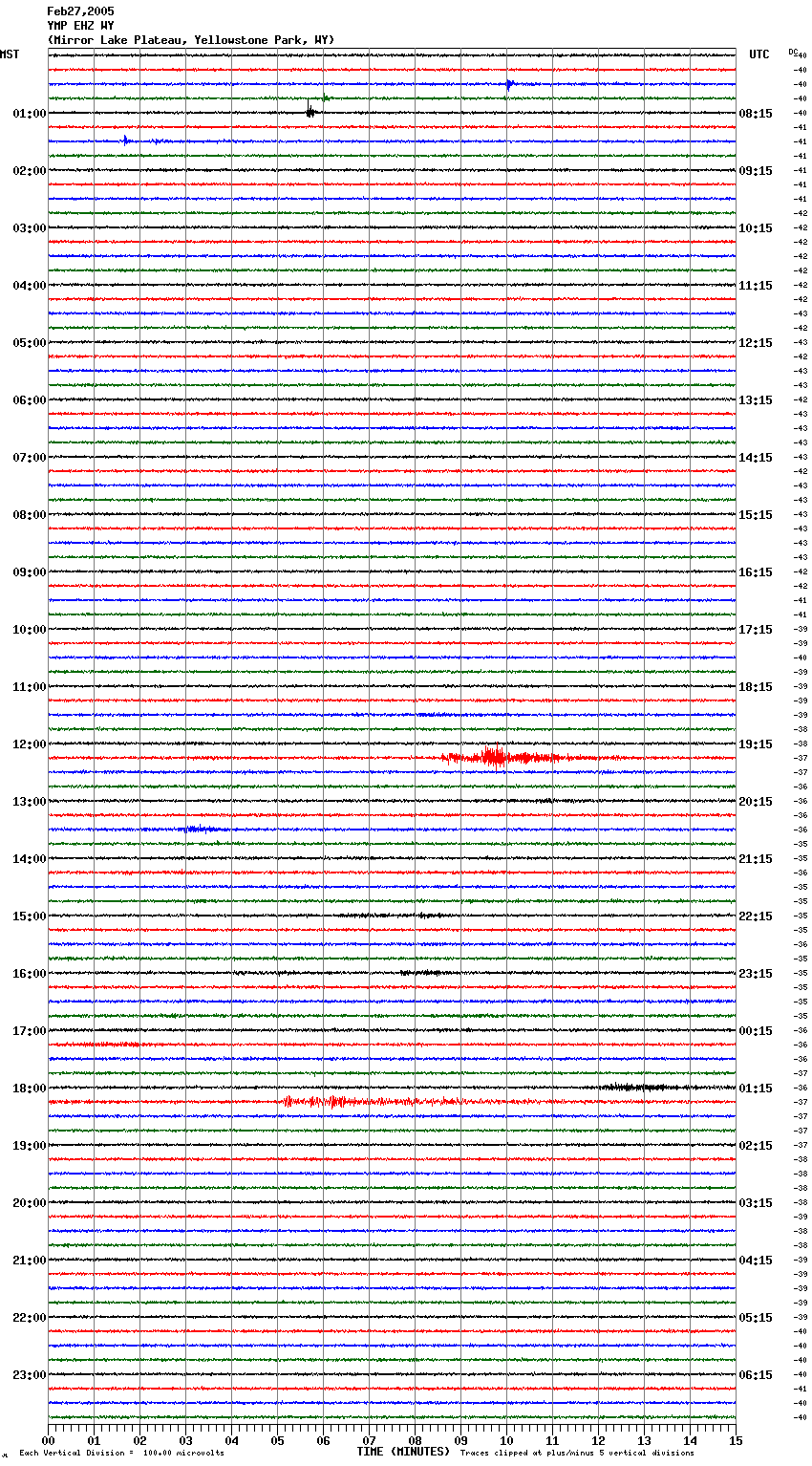Screen dimensions: 812x1466
Task: Click the blue spike on the 01:30 trace
Action: pyautogui.click(x=126, y=140)
